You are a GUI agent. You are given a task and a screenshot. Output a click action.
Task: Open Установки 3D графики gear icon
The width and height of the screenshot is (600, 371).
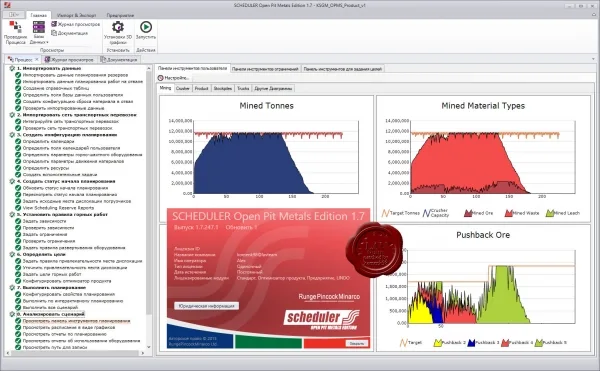coord(118,27)
